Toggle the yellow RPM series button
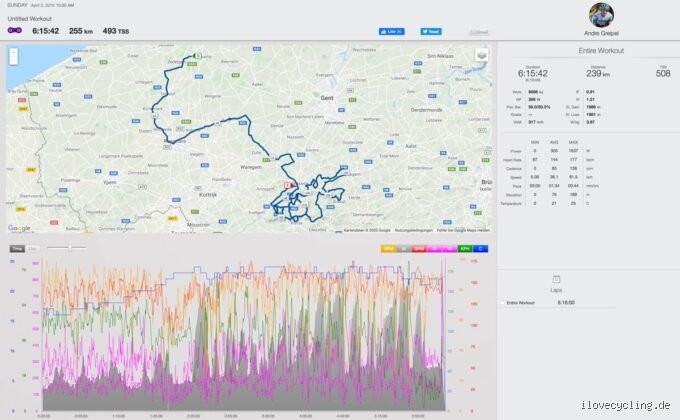 pos(389,249)
